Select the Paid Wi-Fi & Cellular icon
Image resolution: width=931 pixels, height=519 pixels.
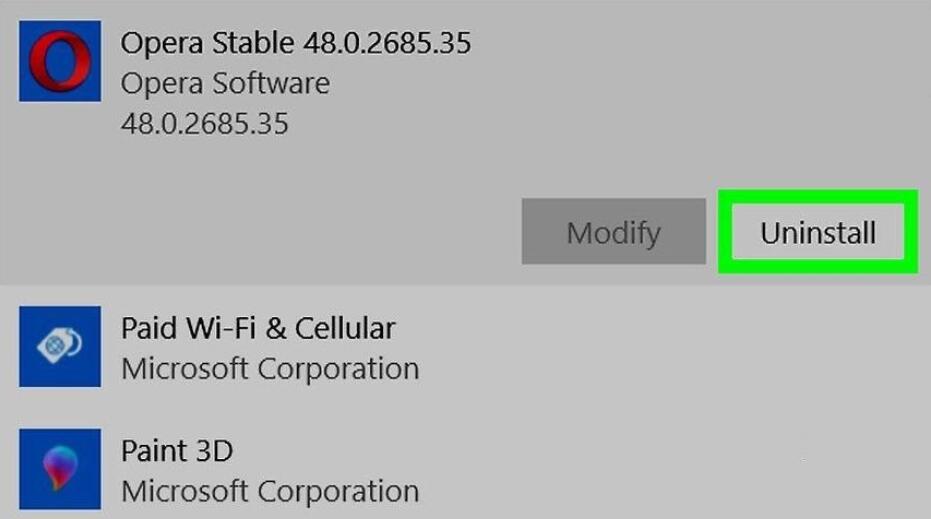pyautogui.click(x=60, y=346)
